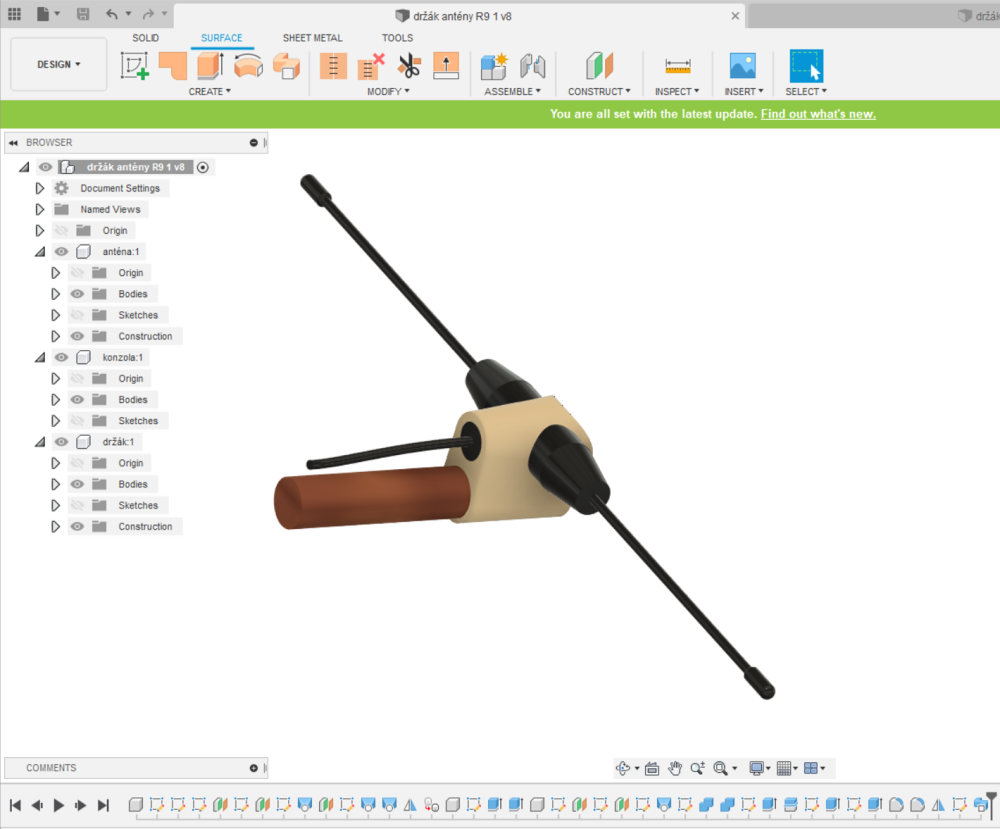Image resolution: width=1000 pixels, height=829 pixels.
Task: Hide the konzola:1 component
Action: coord(62,358)
